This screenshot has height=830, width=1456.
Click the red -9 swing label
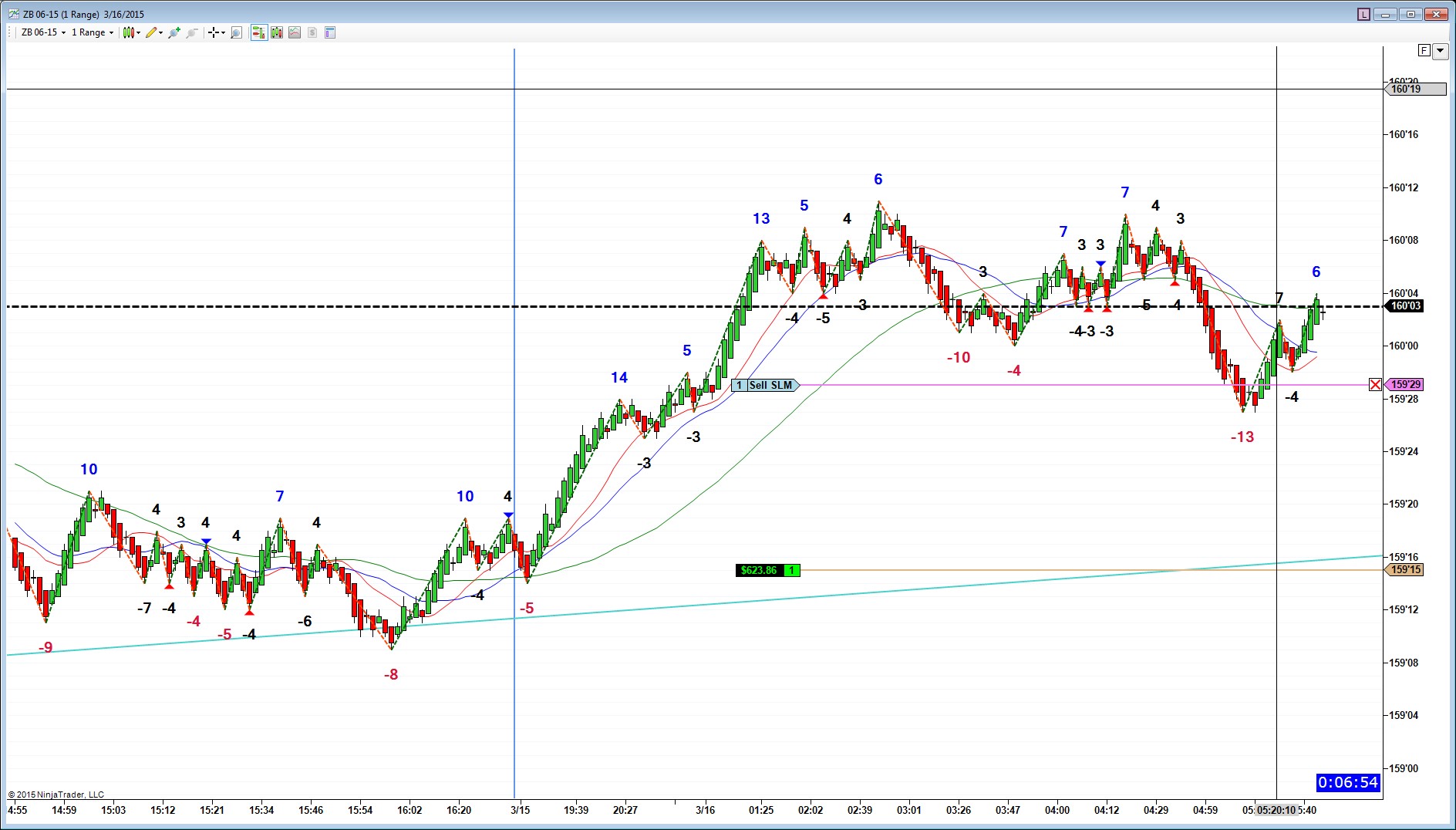(45, 647)
